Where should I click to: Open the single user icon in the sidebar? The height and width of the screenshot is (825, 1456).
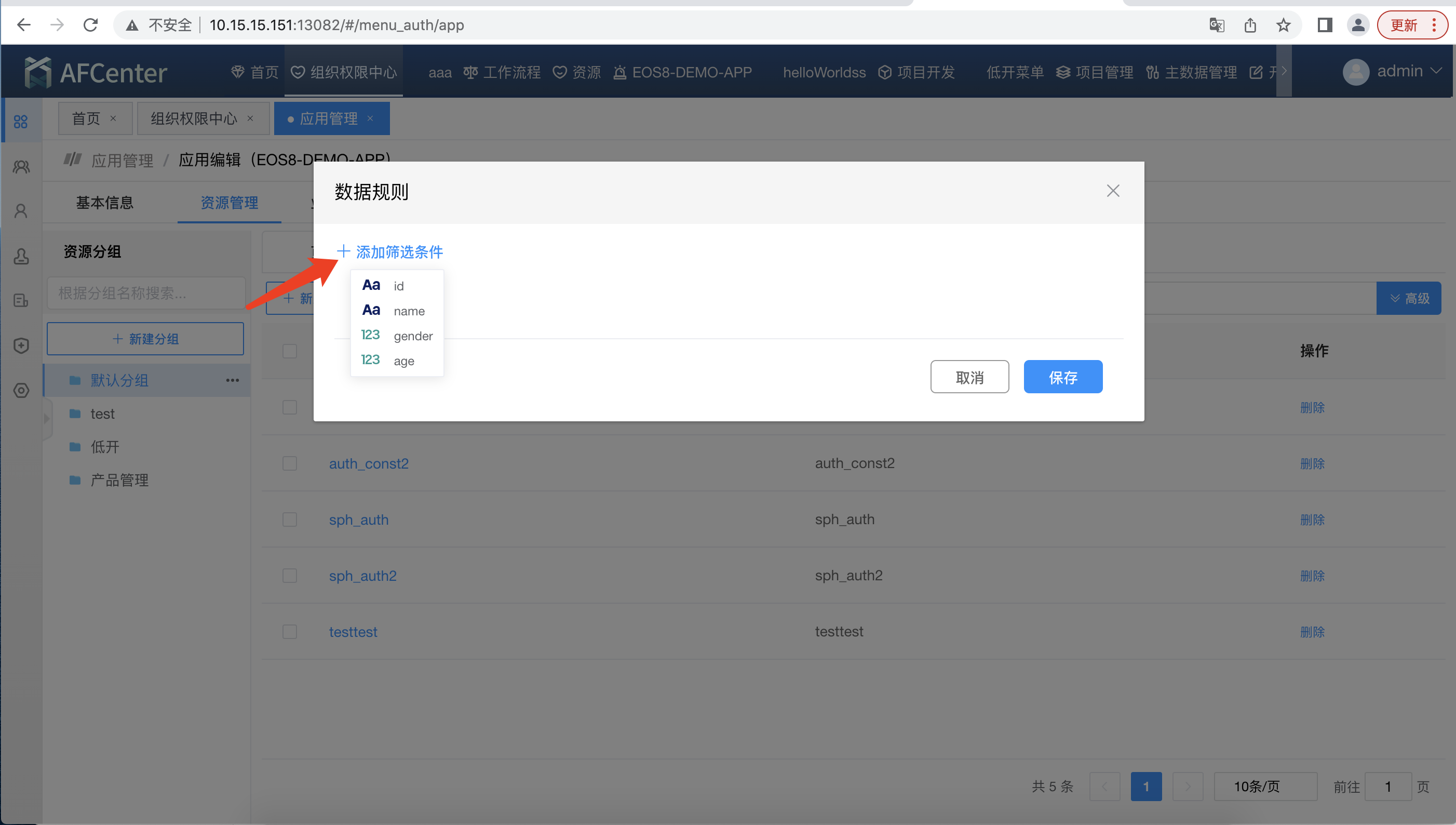pos(21,210)
